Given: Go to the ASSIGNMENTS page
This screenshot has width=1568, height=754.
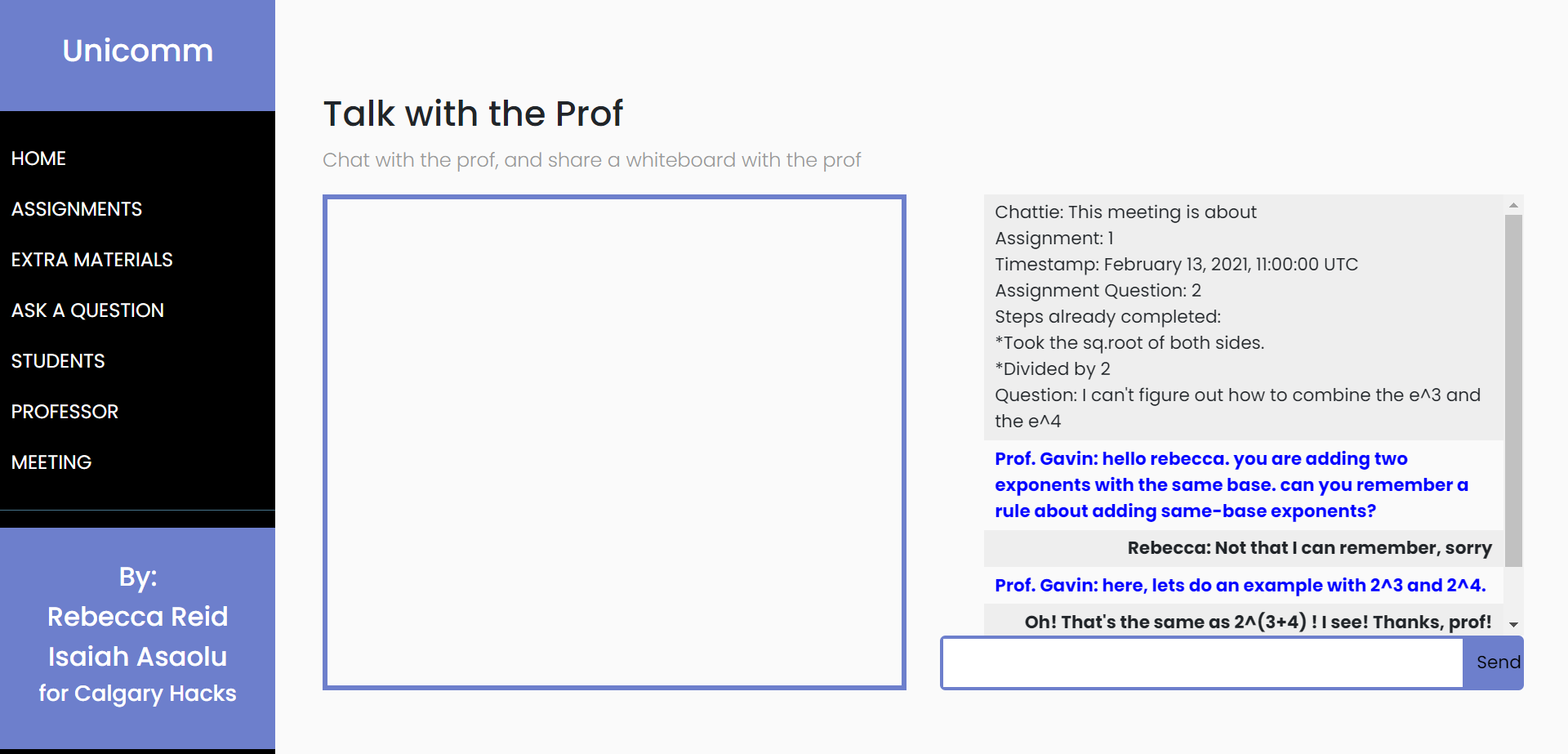Looking at the screenshot, I should coord(77,209).
